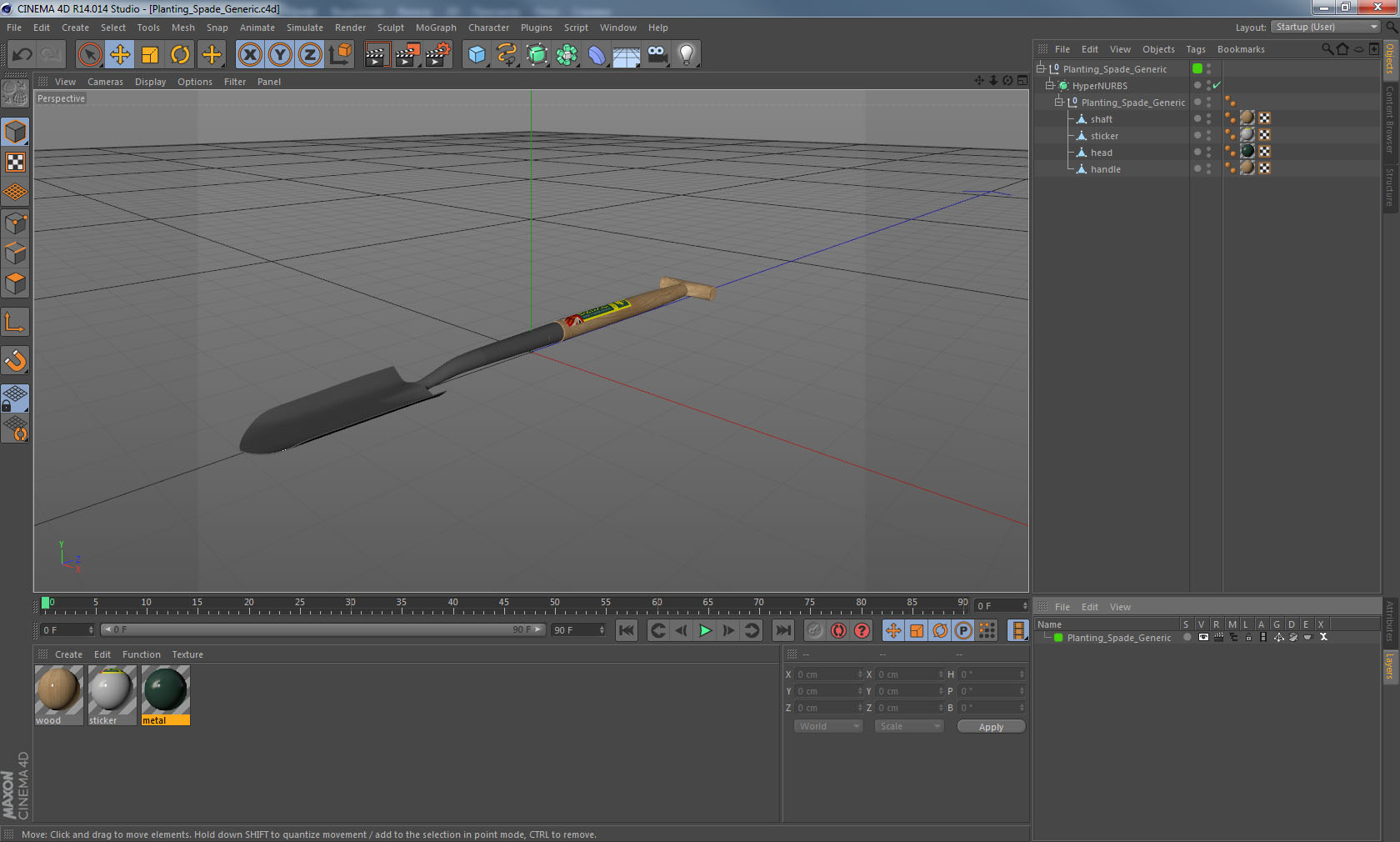Click the green playhead at frame 0
Screen dimensions: 1400x842
point(46,603)
